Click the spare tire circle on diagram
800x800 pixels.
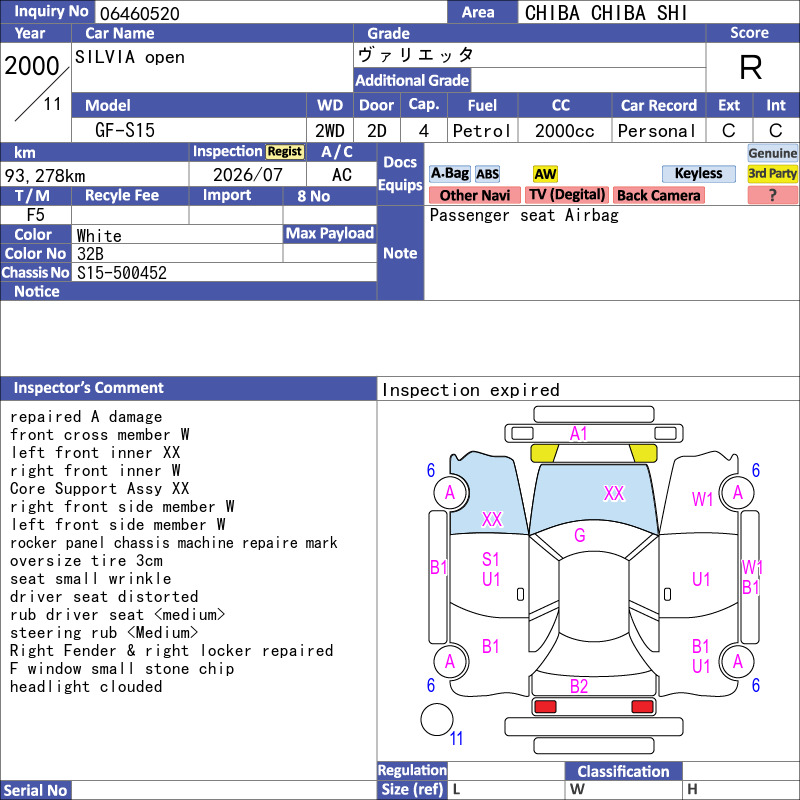tap(437, 719)
